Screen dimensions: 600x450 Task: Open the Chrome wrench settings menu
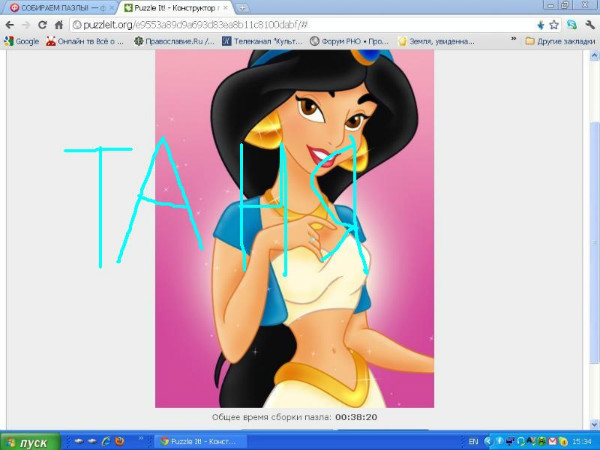589,24
